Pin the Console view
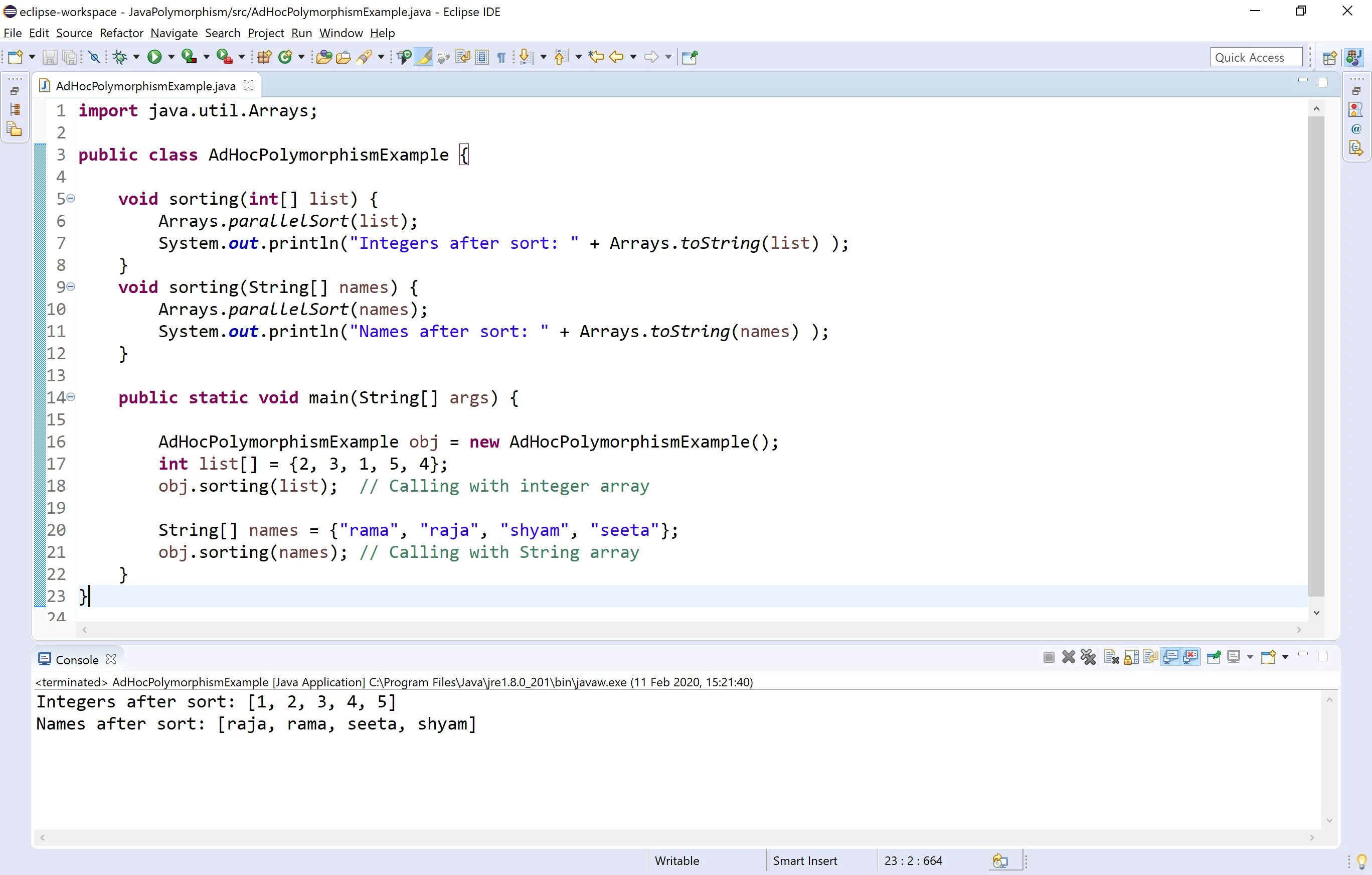This screenshot has height=875, width=1372. coord(1214,657)
